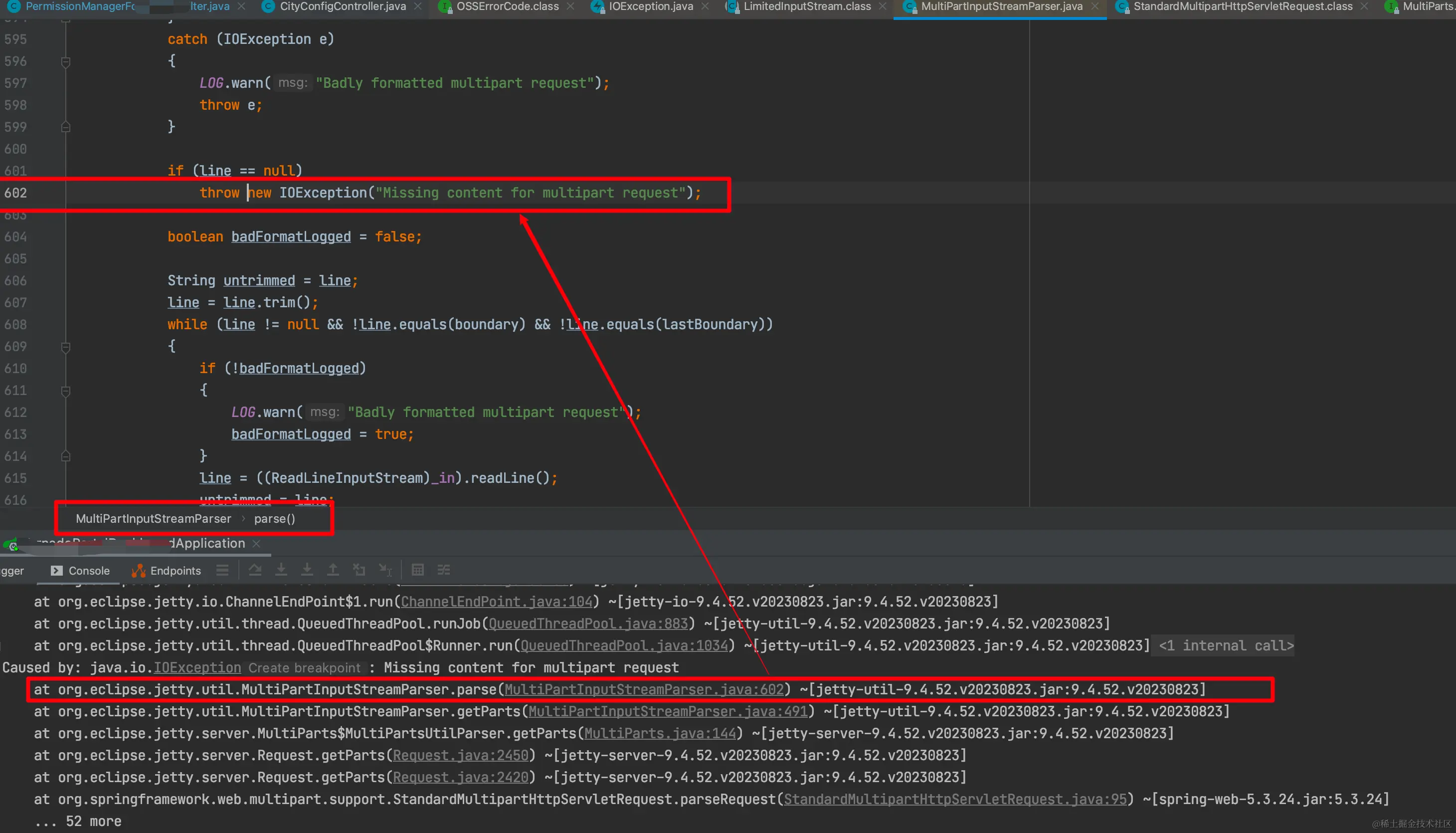Collapse the code block at line 596
Viewport: 1456px width, 833px height.
pos(66,62)
